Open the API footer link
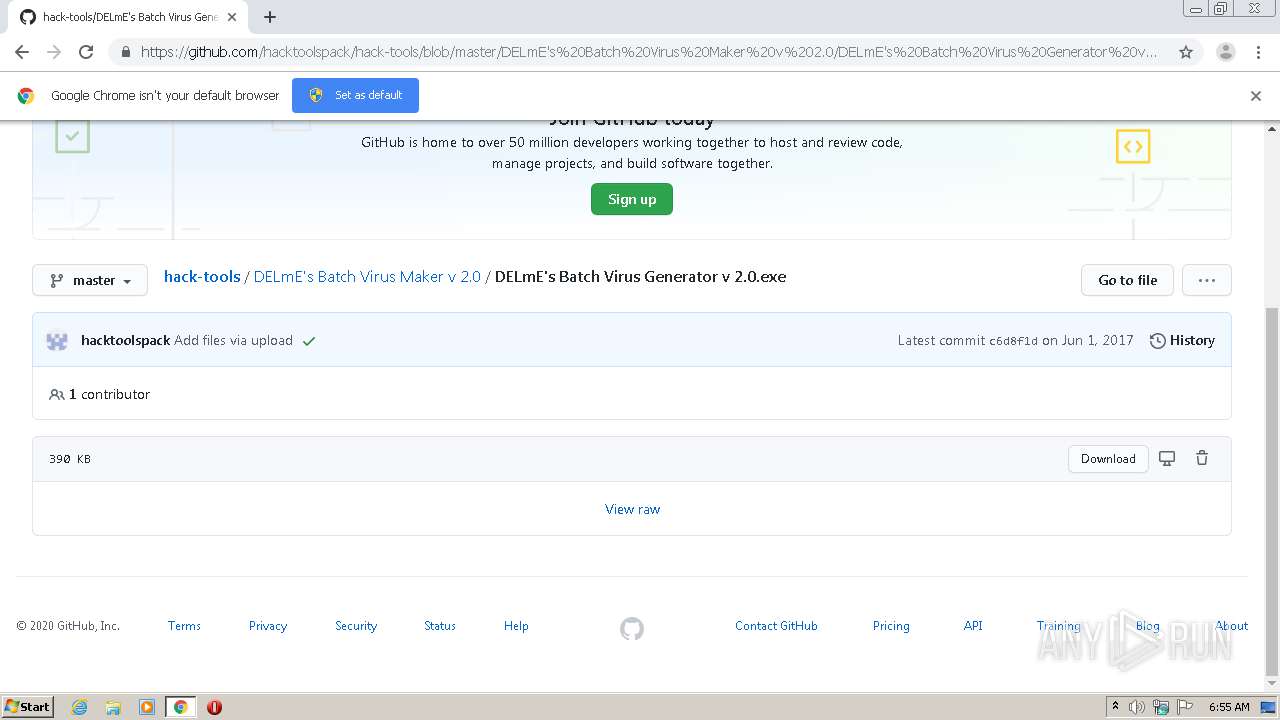 (973, 626)
